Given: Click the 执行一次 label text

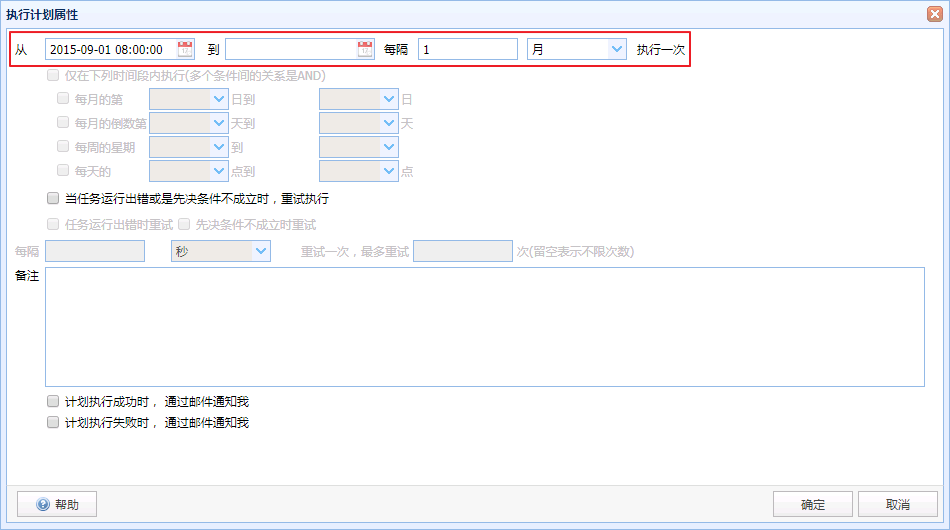Looking at the screenshot, I should point(660,50).
